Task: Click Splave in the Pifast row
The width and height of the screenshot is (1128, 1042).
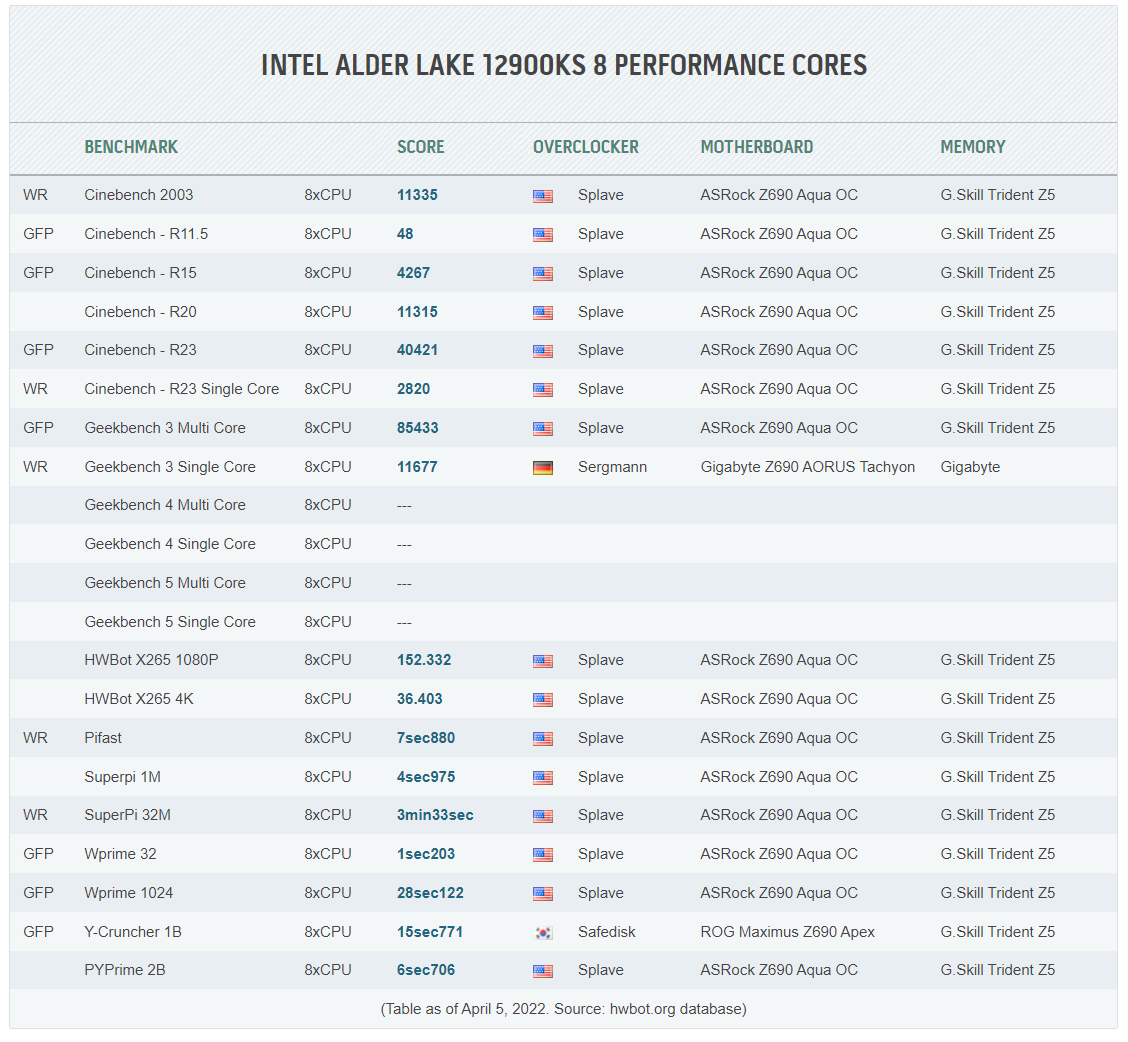Action: [x=601, y=738]
